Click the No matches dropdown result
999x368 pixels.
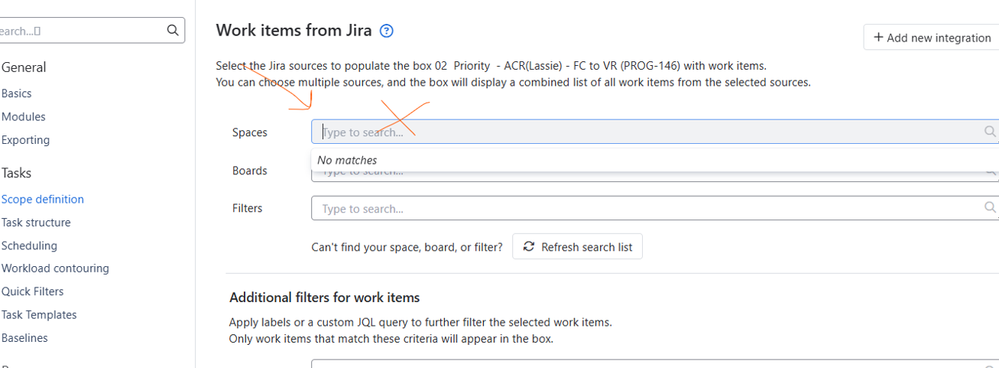[347, 160]
